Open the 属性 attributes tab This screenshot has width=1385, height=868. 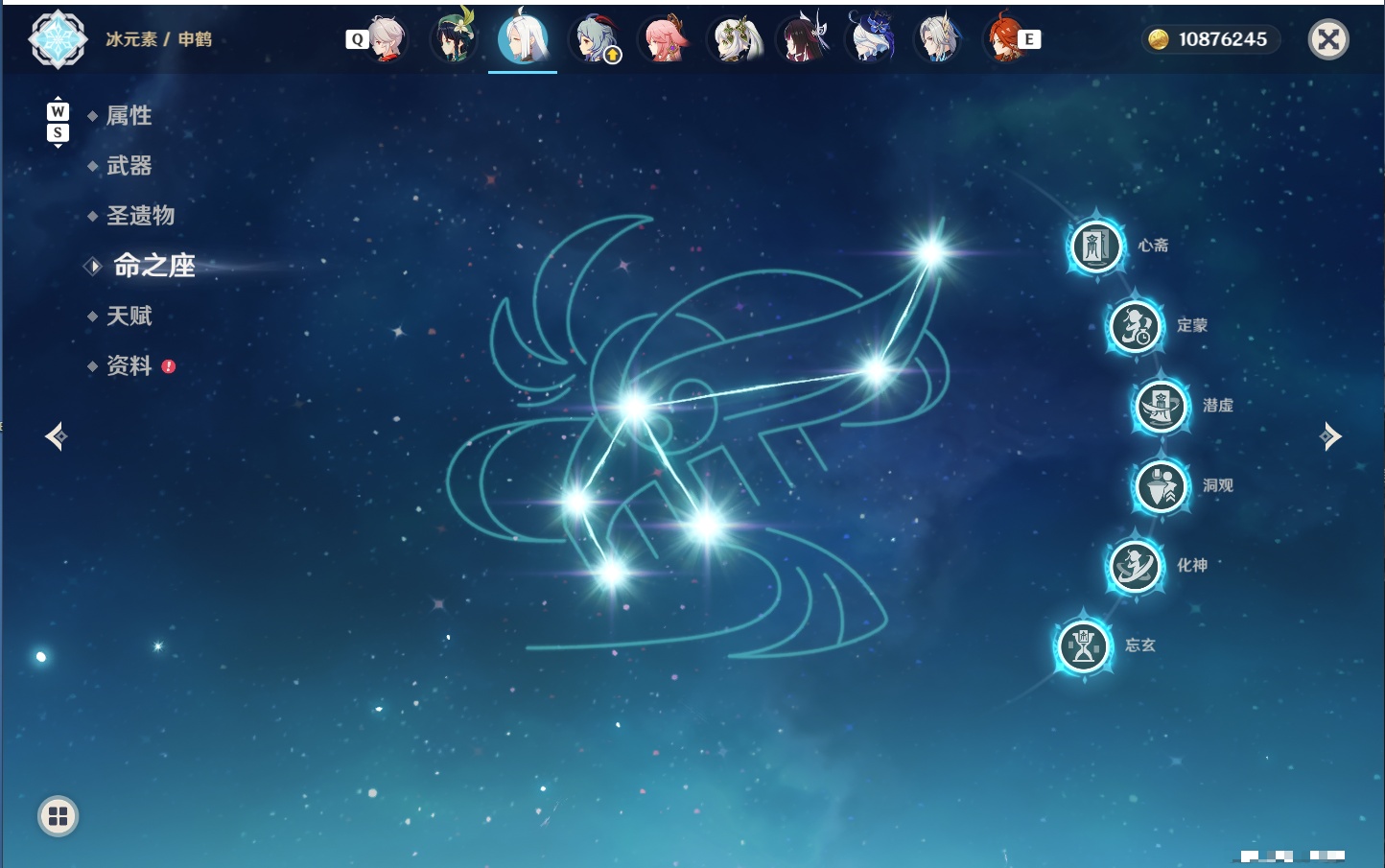pyautogui.click(x=129, y=116)
